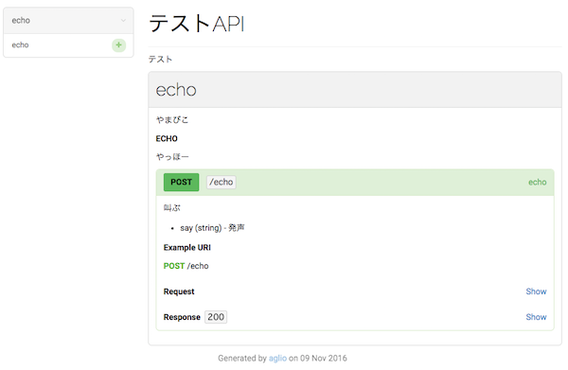Click the Response label

pos(182,317)
